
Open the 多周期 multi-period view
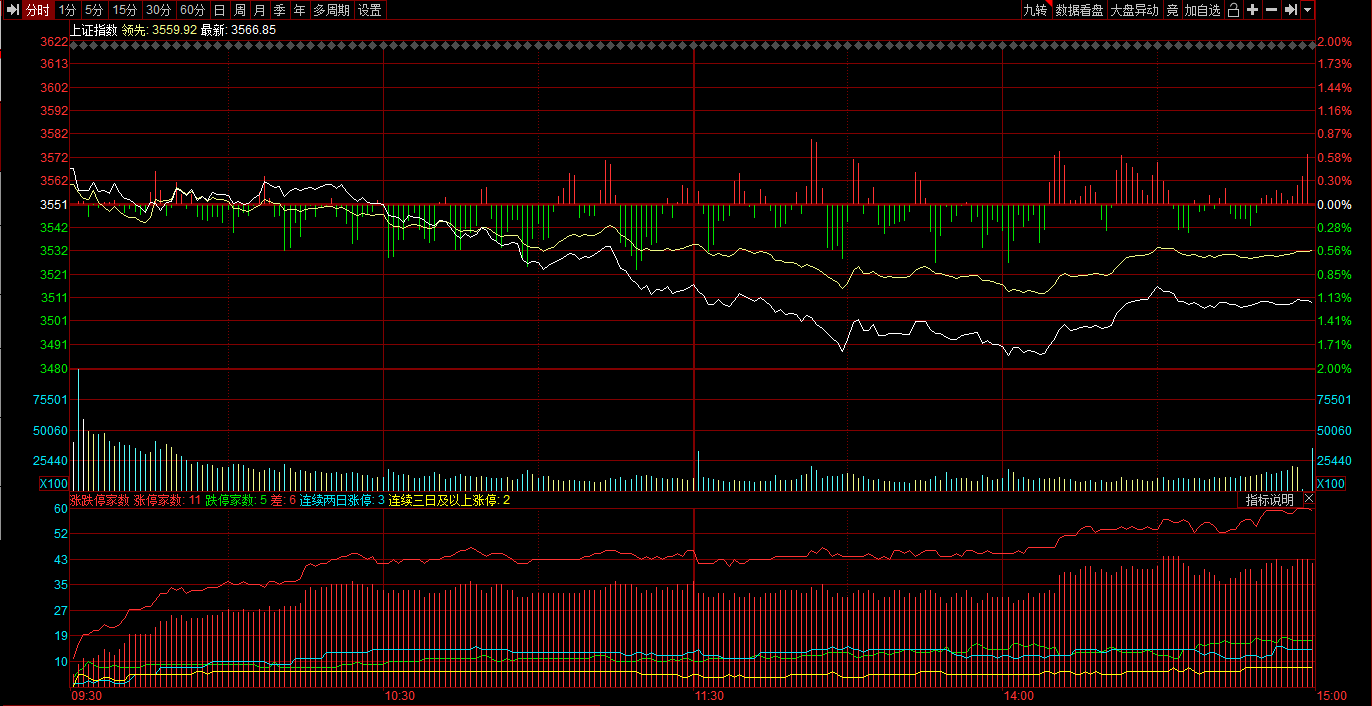click(x=331, y=10)
